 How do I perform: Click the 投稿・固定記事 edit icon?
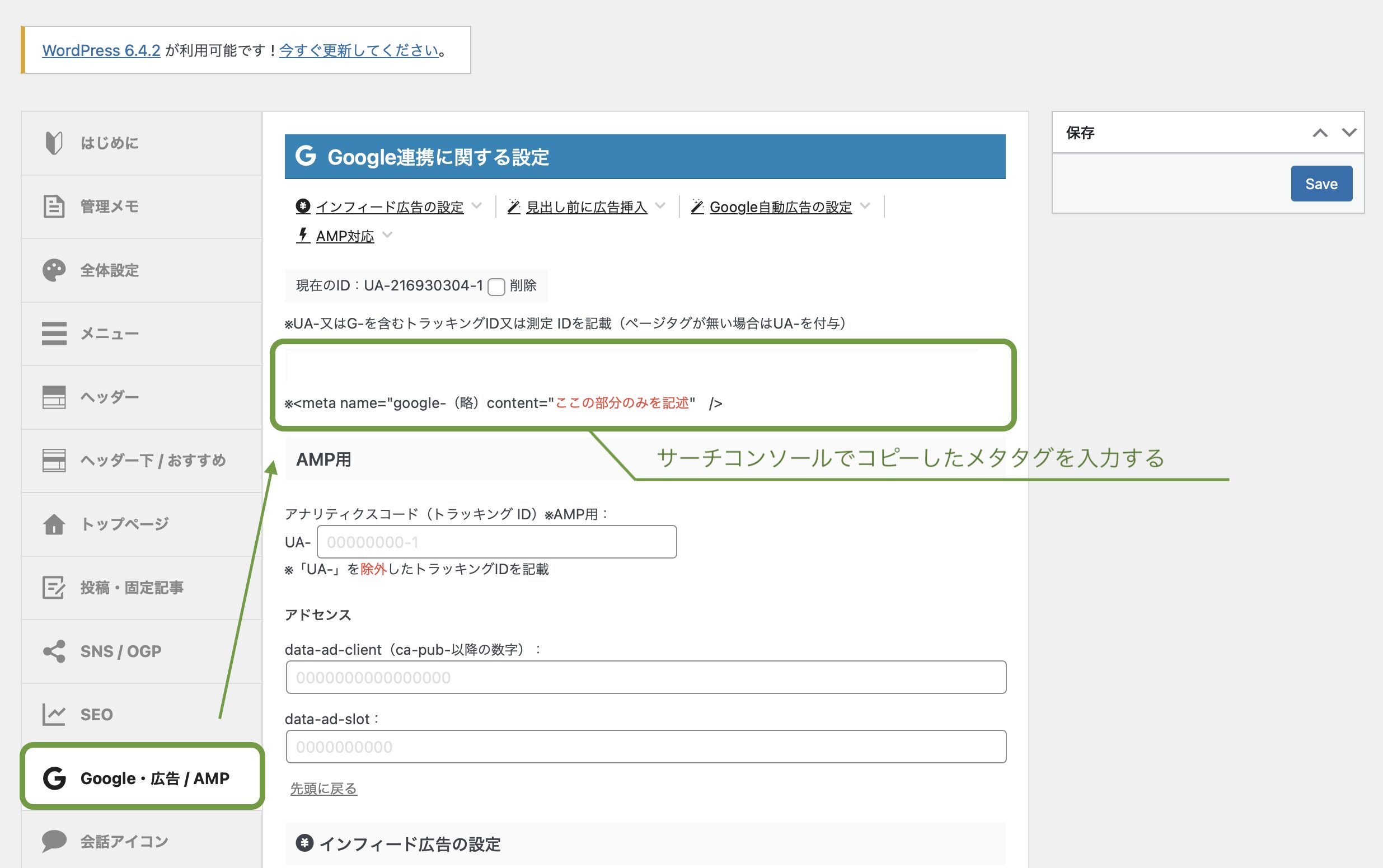tap(54, 588)
